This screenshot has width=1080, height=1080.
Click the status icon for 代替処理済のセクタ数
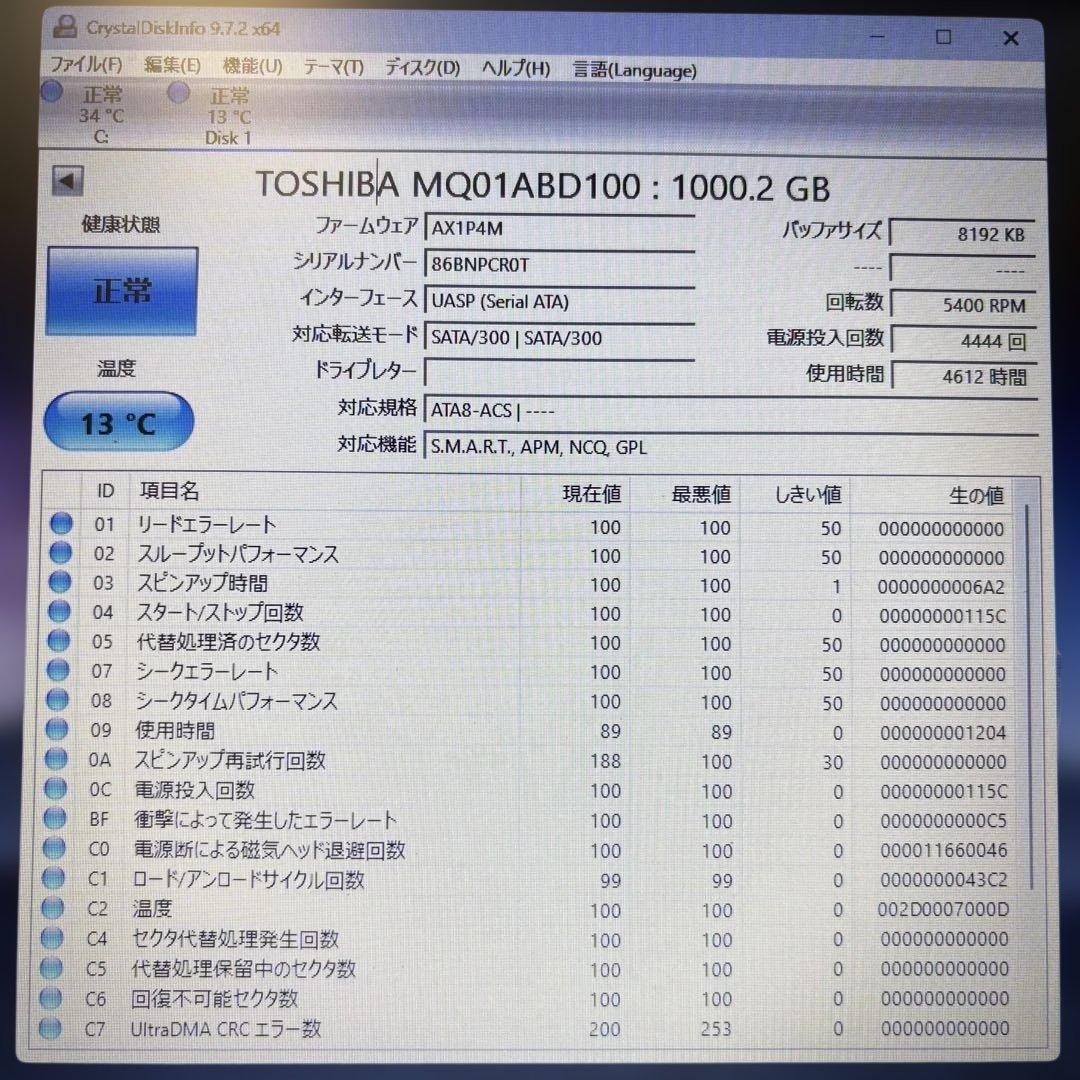pyautogui.click(x=59, y=641)
